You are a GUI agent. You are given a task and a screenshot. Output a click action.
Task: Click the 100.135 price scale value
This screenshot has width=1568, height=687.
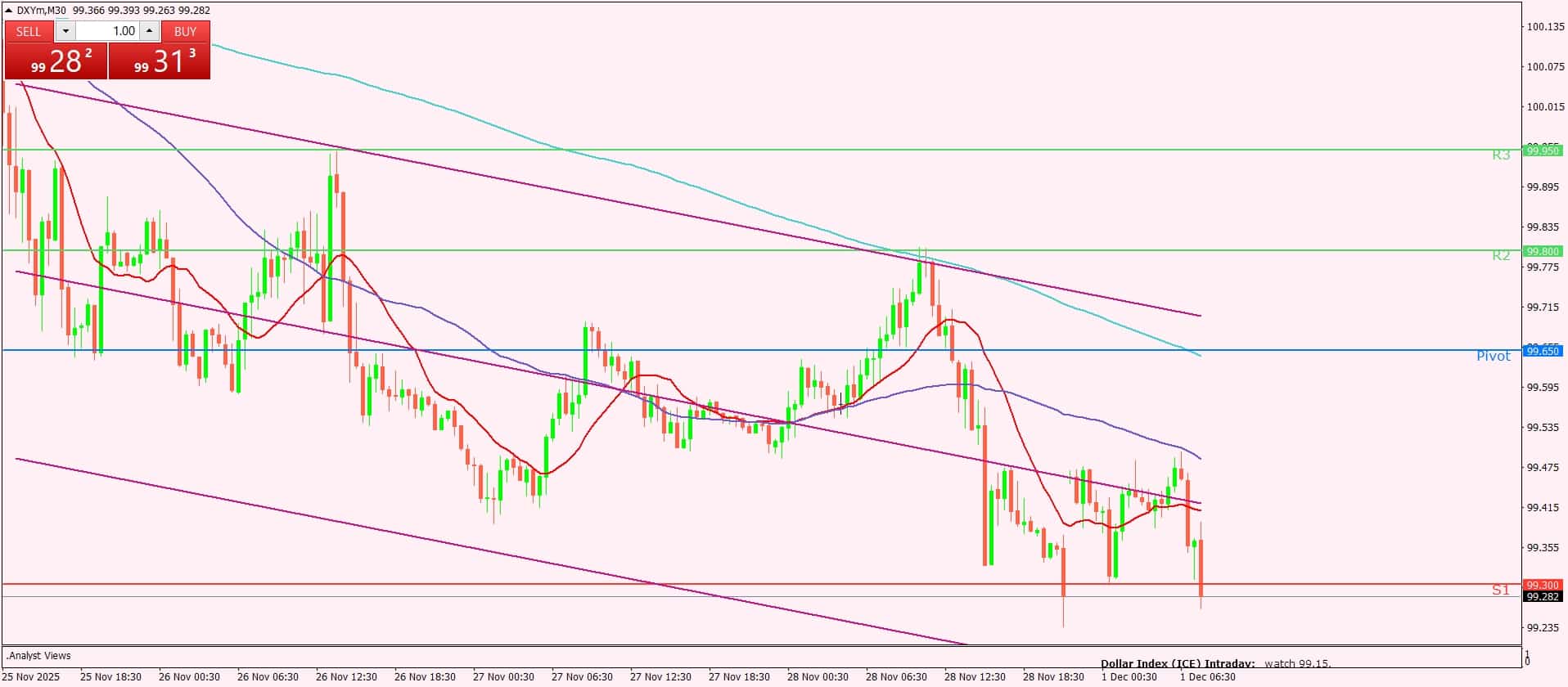tap(1545, 27)
